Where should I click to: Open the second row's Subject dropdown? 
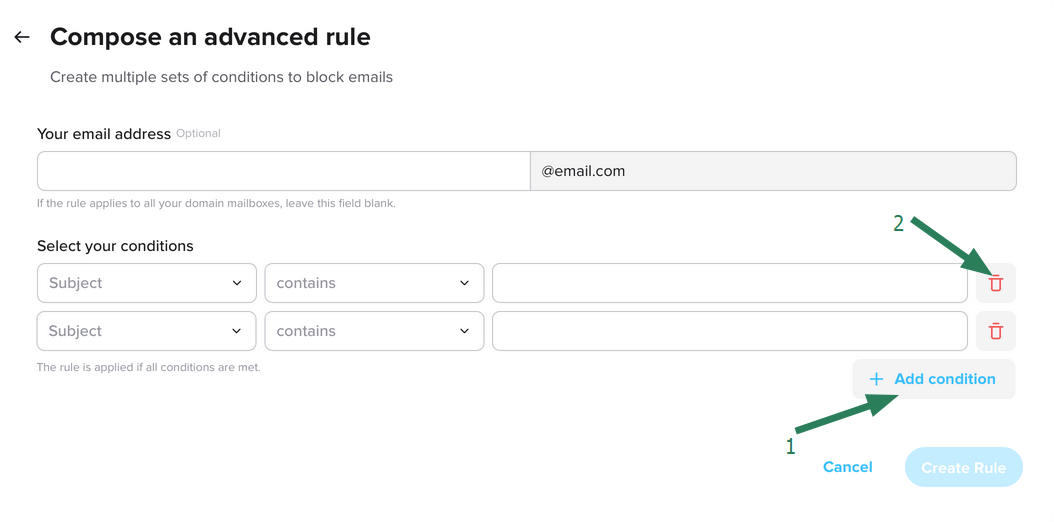pyautogui.click(x=147, y=331)
